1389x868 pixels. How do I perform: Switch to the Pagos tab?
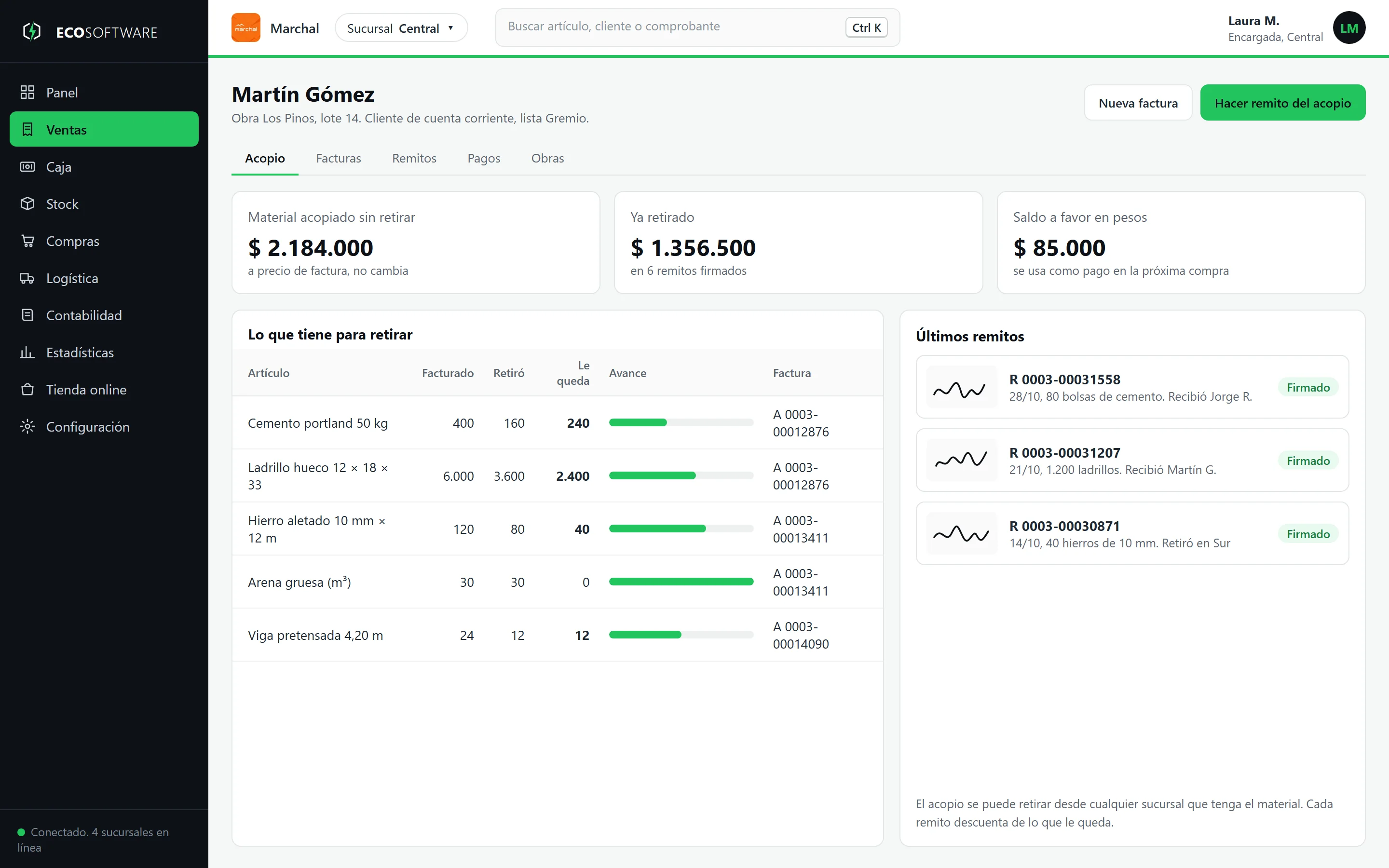pyautogui.click(x=484, y=159)
